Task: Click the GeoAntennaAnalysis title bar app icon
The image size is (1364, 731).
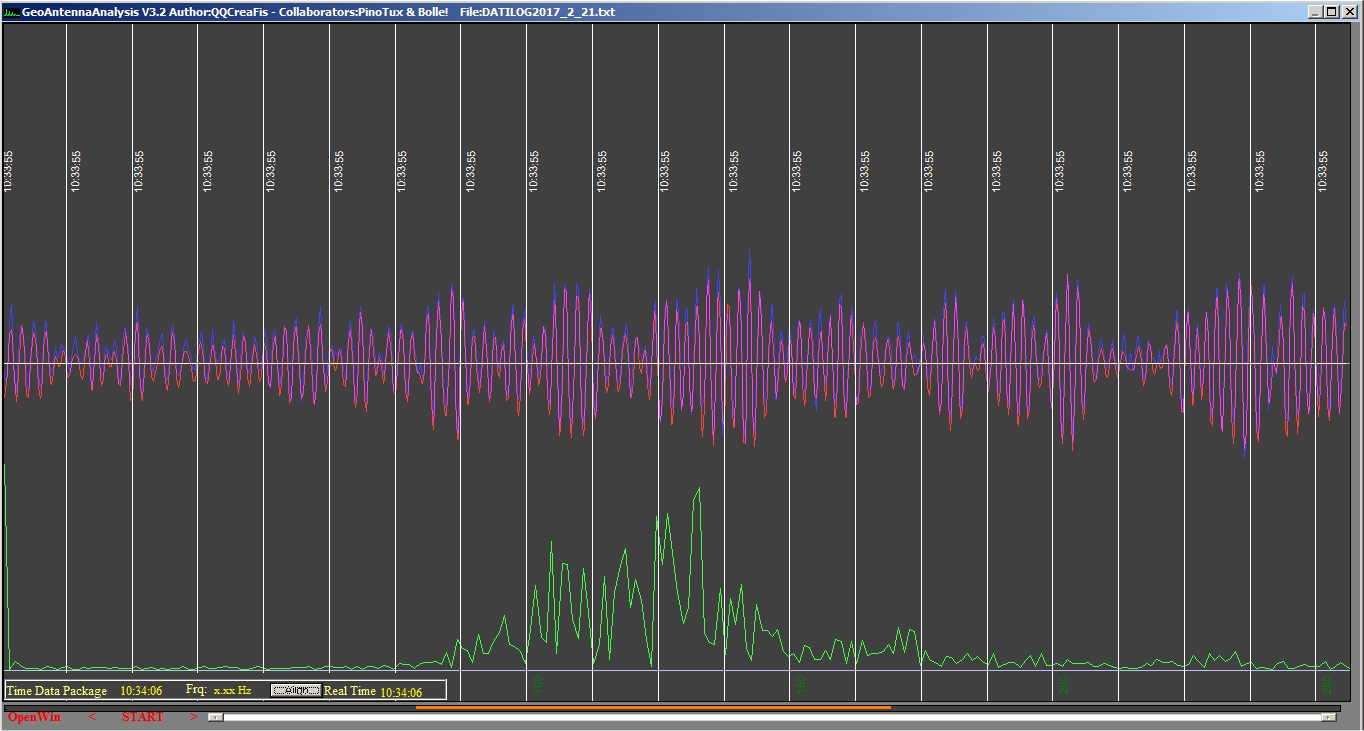Action: (12, 11)
